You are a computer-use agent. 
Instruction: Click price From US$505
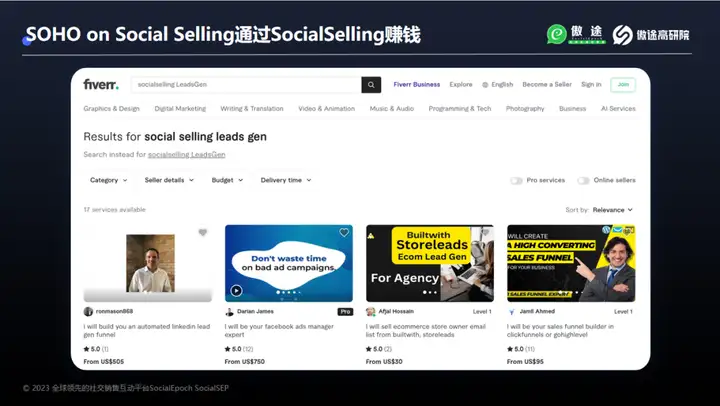point(104,362)
